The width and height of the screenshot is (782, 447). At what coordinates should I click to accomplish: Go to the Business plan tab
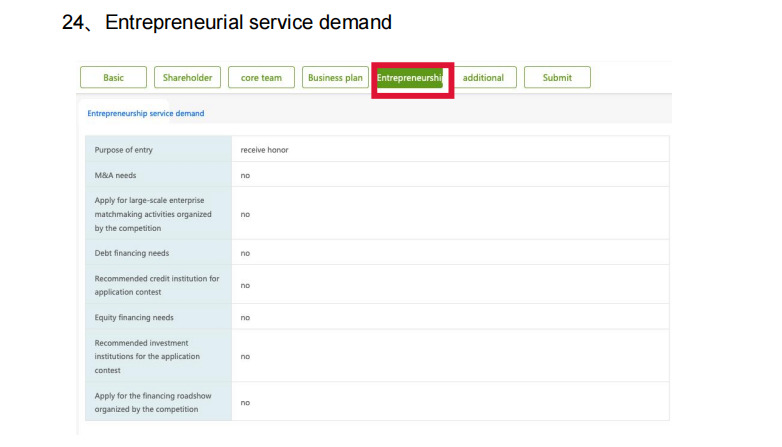(x=335, y=77)
